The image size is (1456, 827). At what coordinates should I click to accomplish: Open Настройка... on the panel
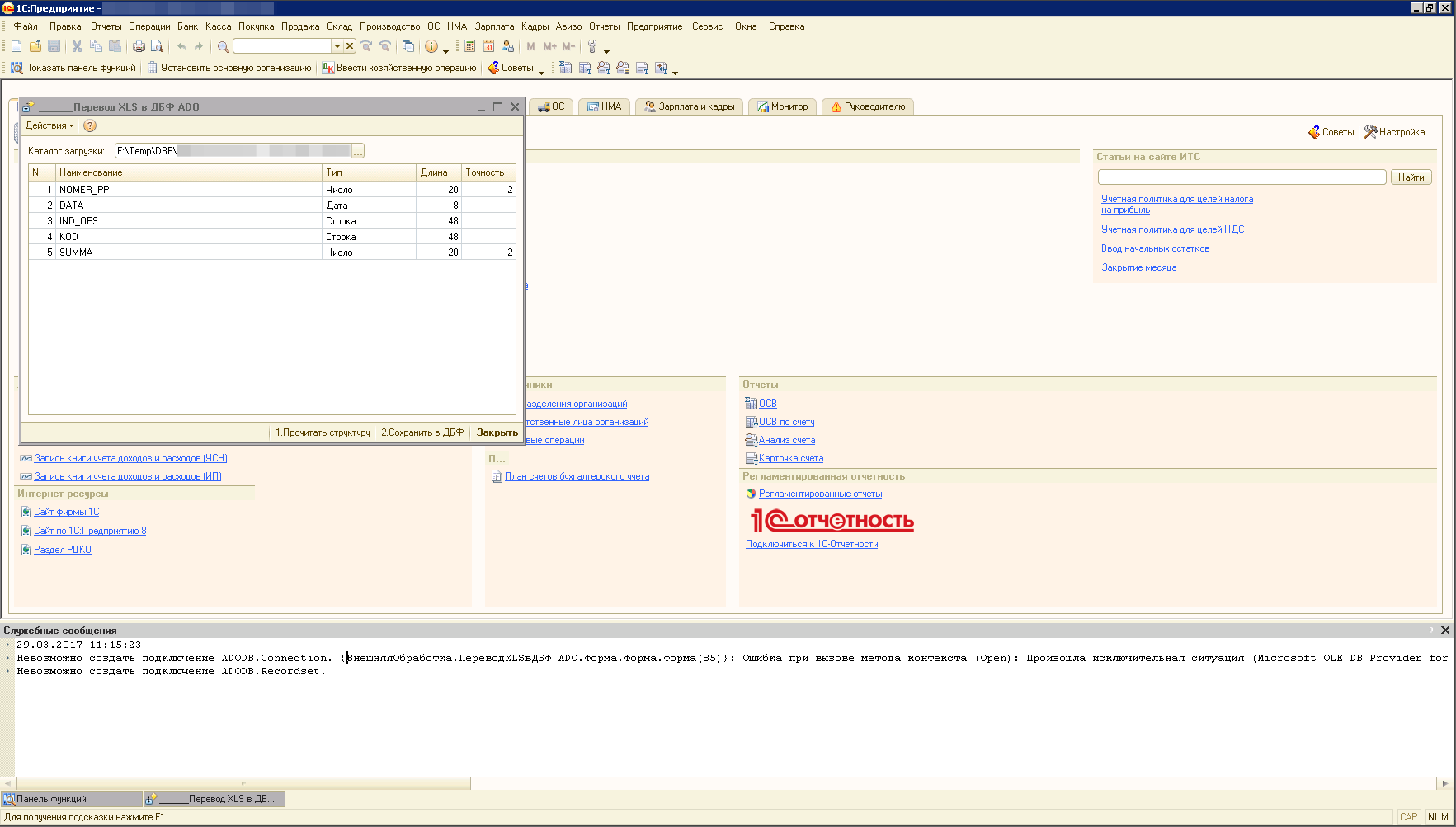tap(1398, 132)
